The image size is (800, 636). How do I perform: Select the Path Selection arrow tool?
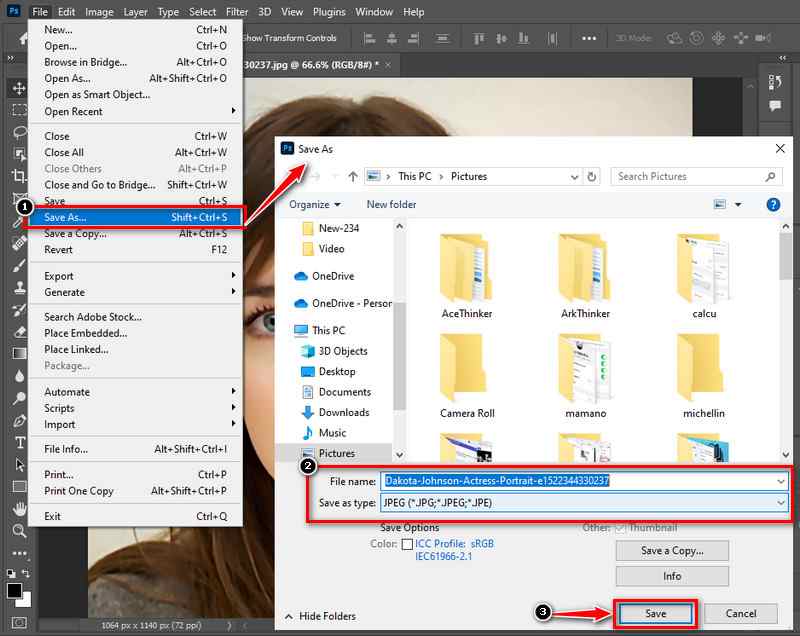tap(19, 465)
